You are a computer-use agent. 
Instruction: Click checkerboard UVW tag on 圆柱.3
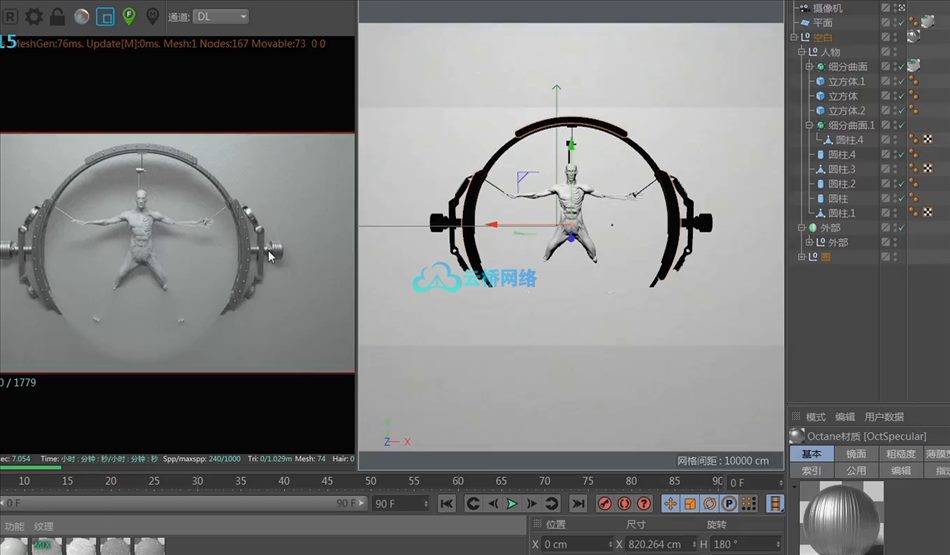928,168
